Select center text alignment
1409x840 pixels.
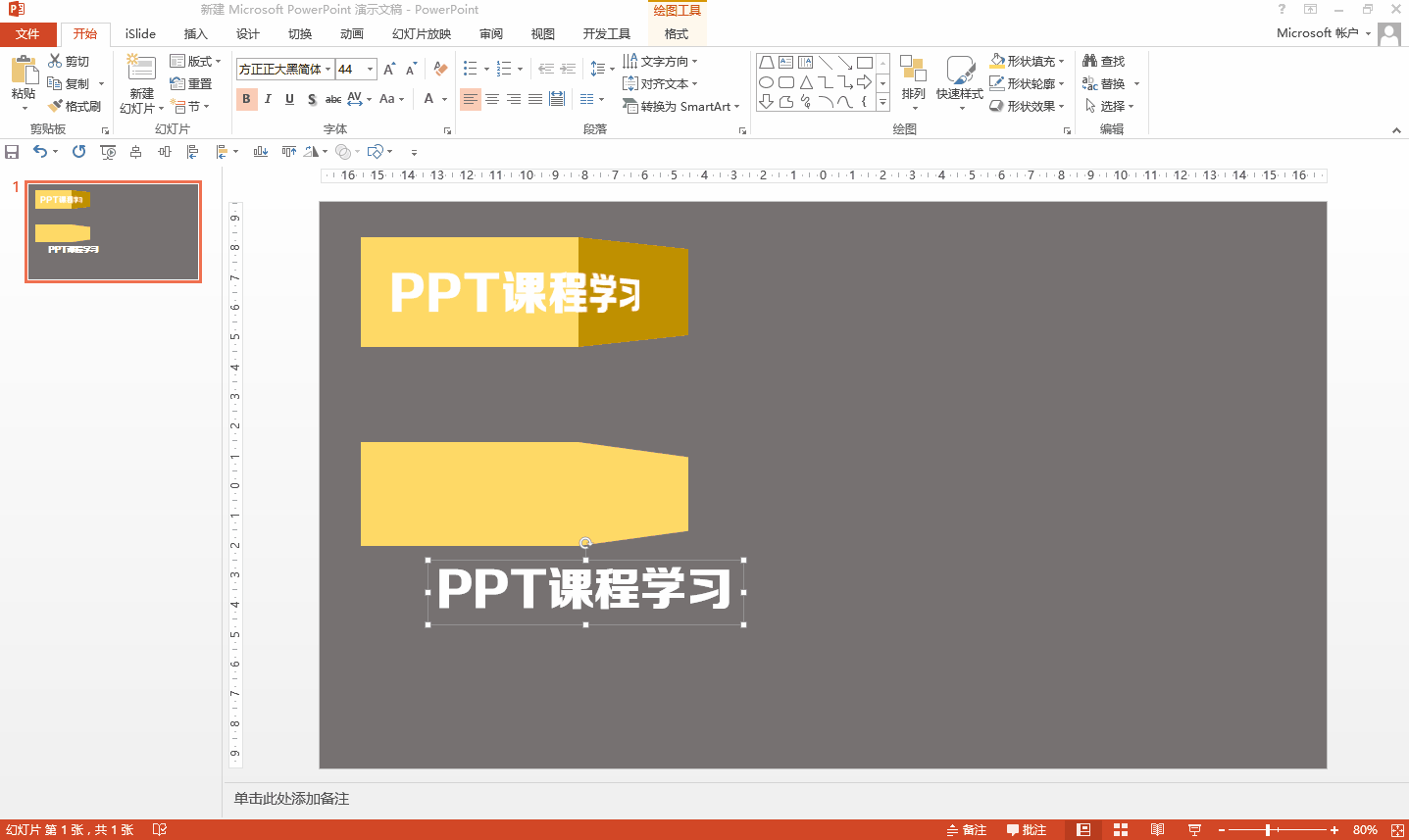click(491, 99)
